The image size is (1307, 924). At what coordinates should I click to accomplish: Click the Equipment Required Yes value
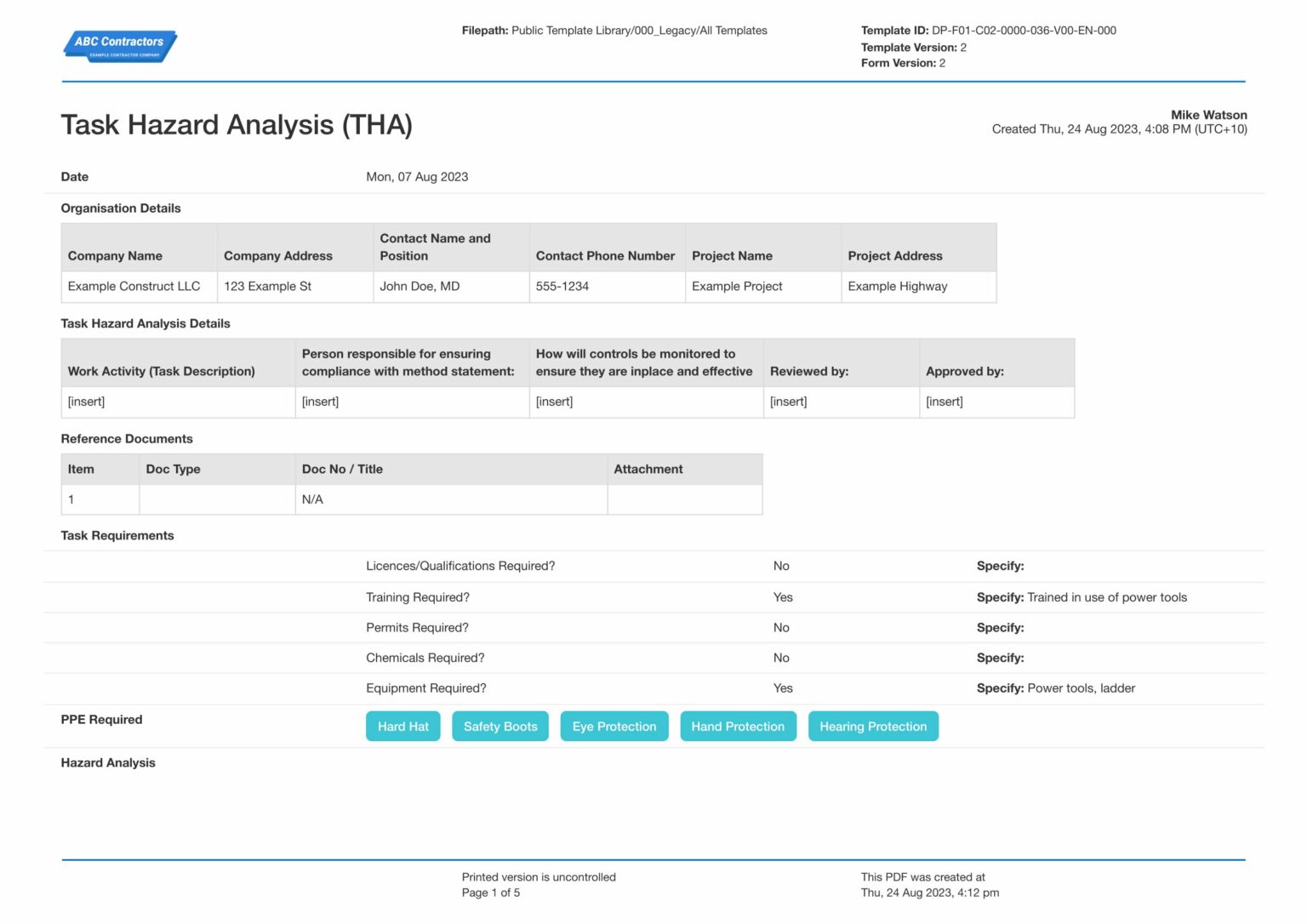point(782,687)
